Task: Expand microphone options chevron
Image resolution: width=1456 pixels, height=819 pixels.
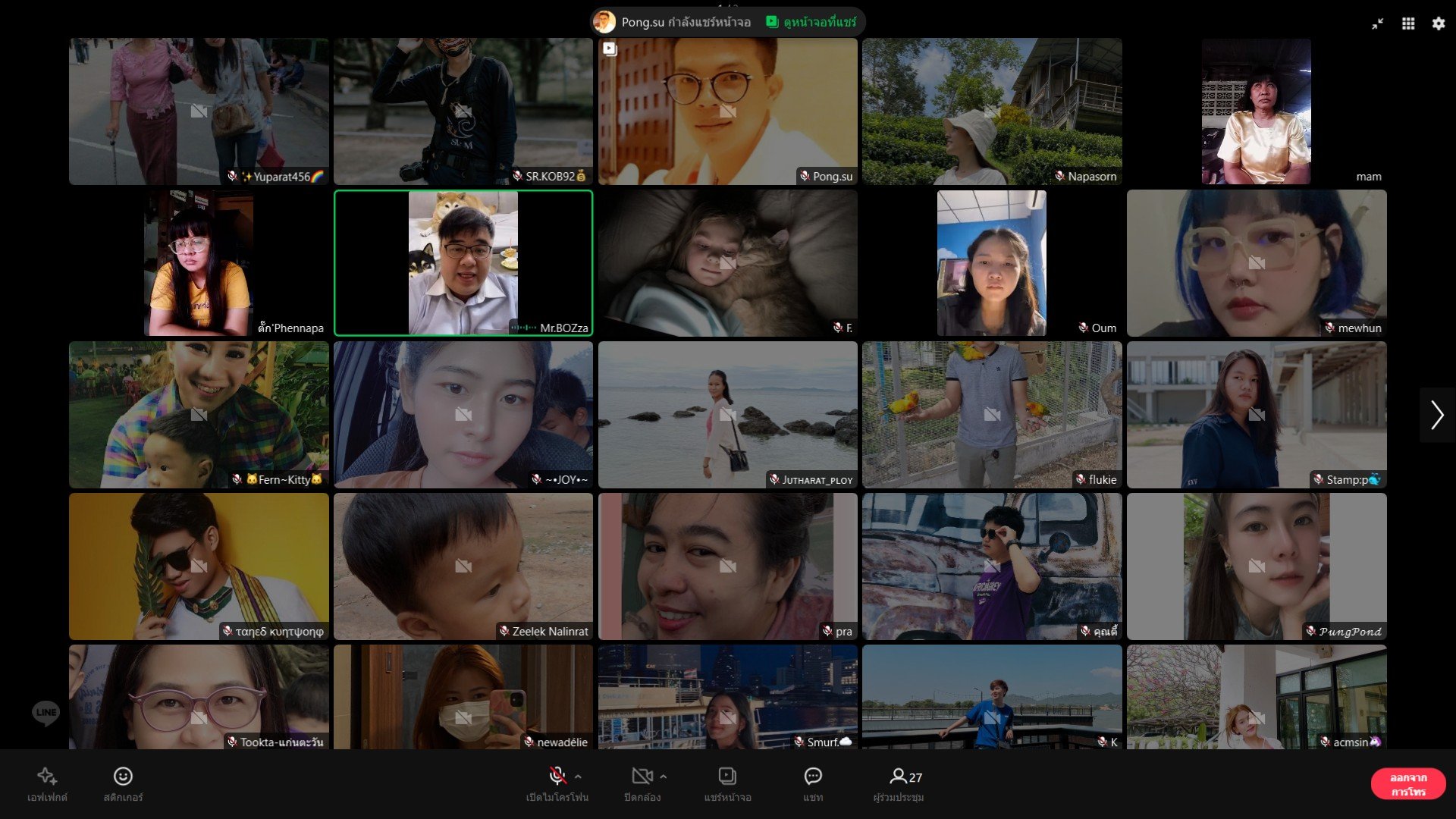Action: pos(579,777)
